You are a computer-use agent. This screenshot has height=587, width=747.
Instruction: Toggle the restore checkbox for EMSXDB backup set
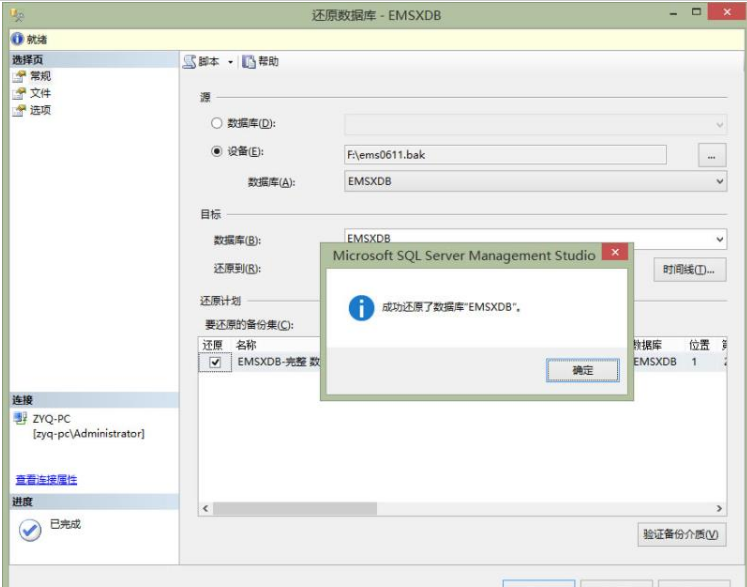point(215,362)
